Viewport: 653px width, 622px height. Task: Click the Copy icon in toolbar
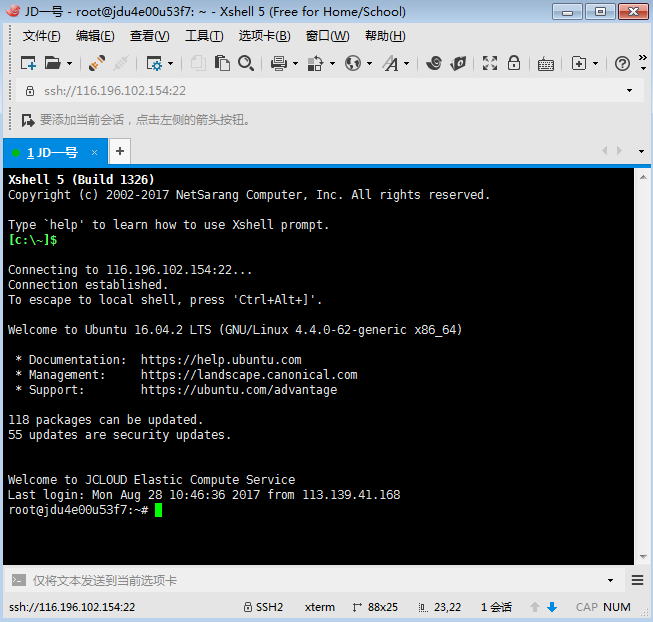[198, 64]
